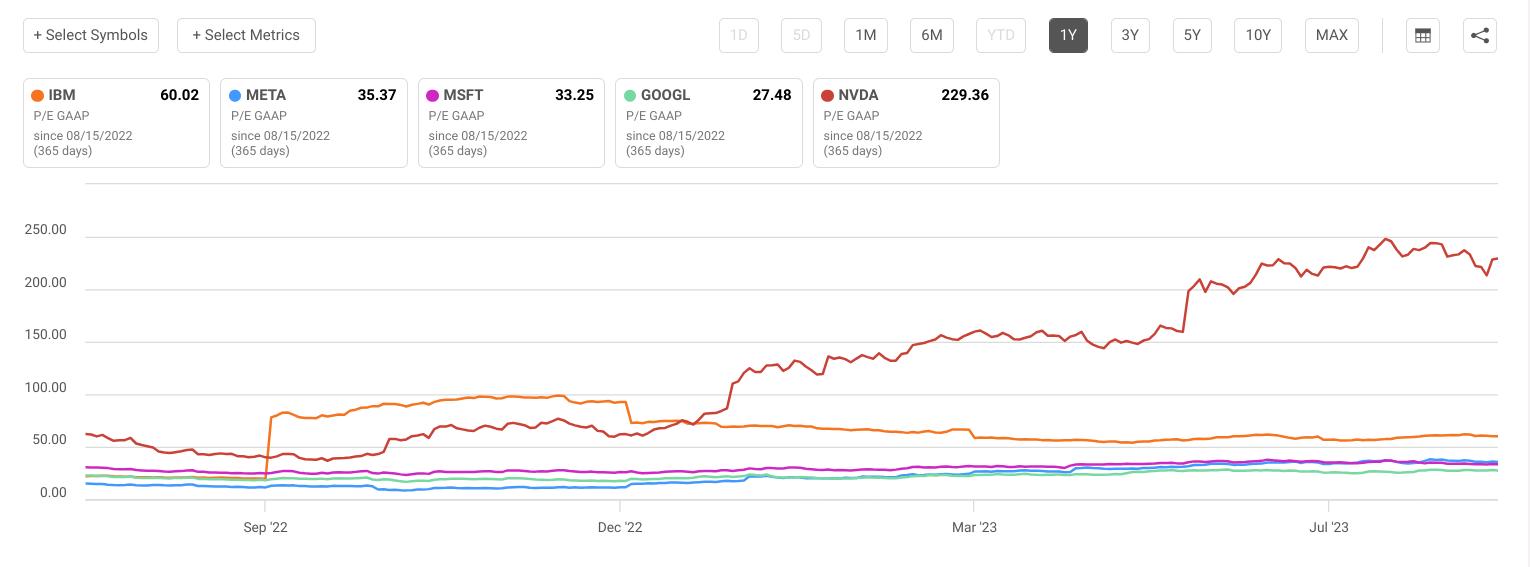The height and width of the screenshot is (567, 1530).
Task: Change the range to 3Y
Action: [1130, 35]
